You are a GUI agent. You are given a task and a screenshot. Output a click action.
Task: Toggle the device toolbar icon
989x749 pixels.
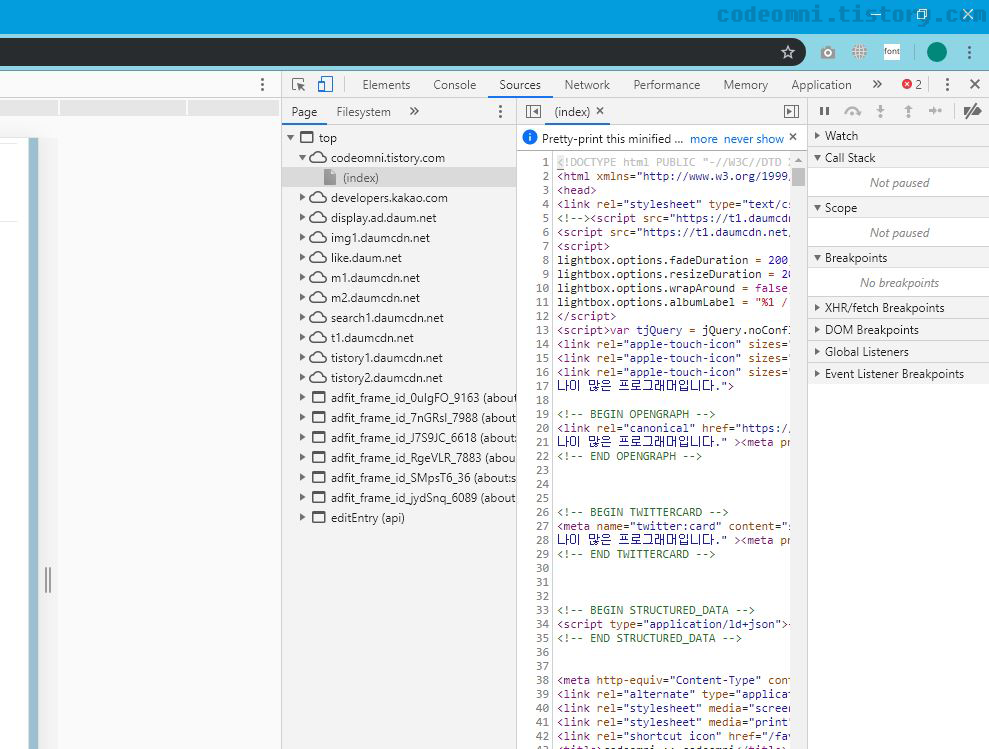pos(325,85)
